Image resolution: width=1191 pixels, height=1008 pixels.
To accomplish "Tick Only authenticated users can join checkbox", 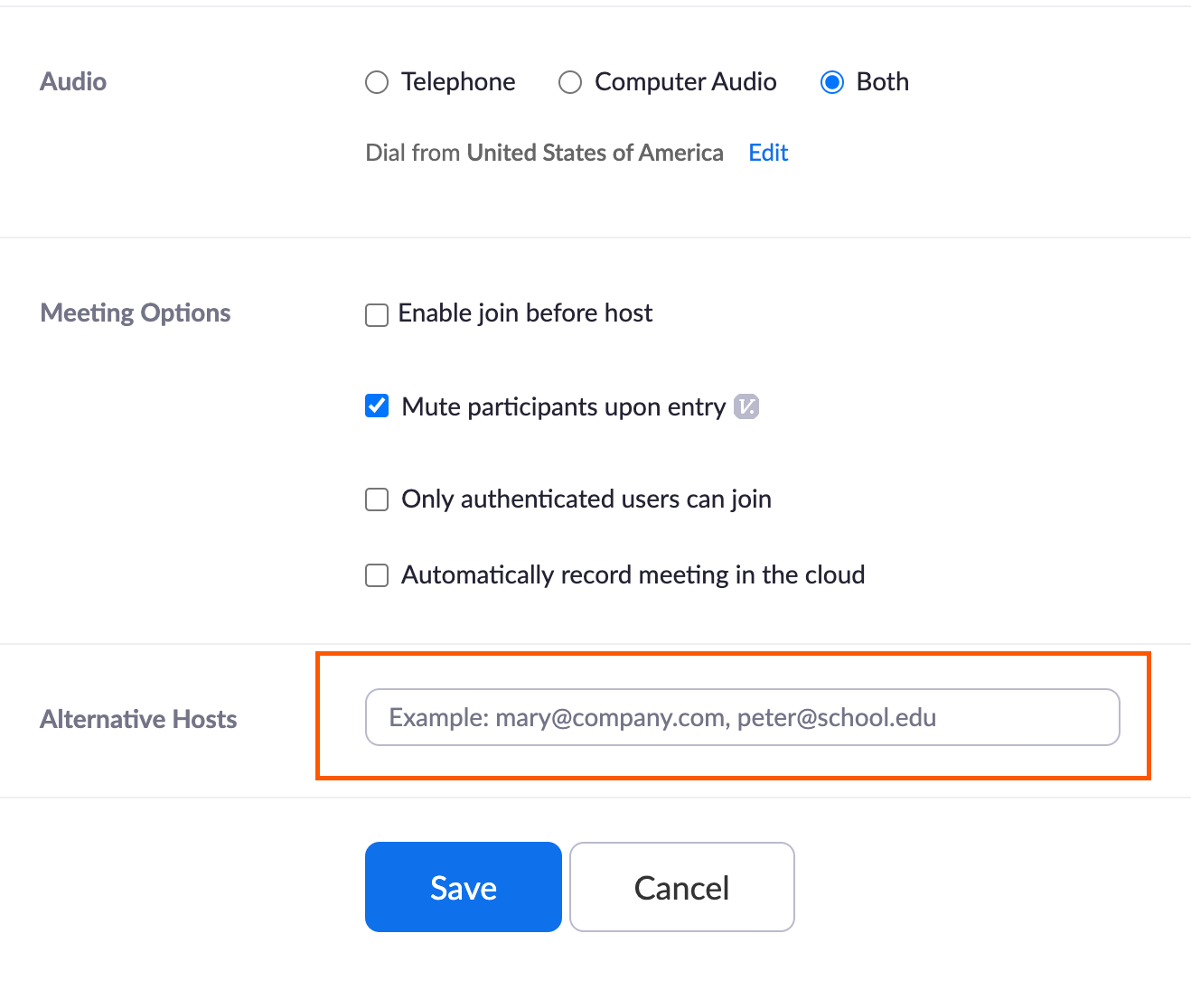I will tap(377, 499).
